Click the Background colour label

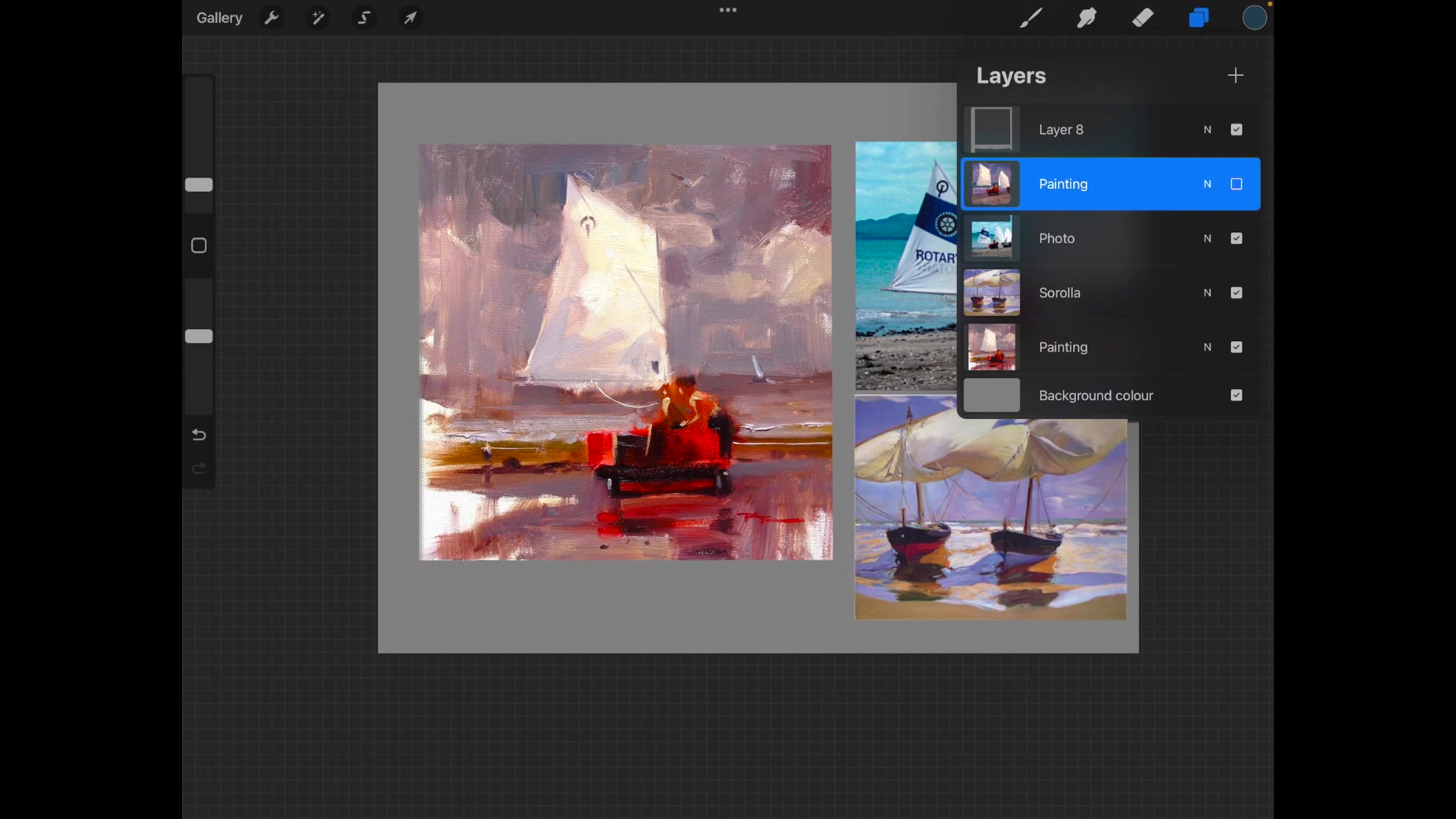[1096, 395]
